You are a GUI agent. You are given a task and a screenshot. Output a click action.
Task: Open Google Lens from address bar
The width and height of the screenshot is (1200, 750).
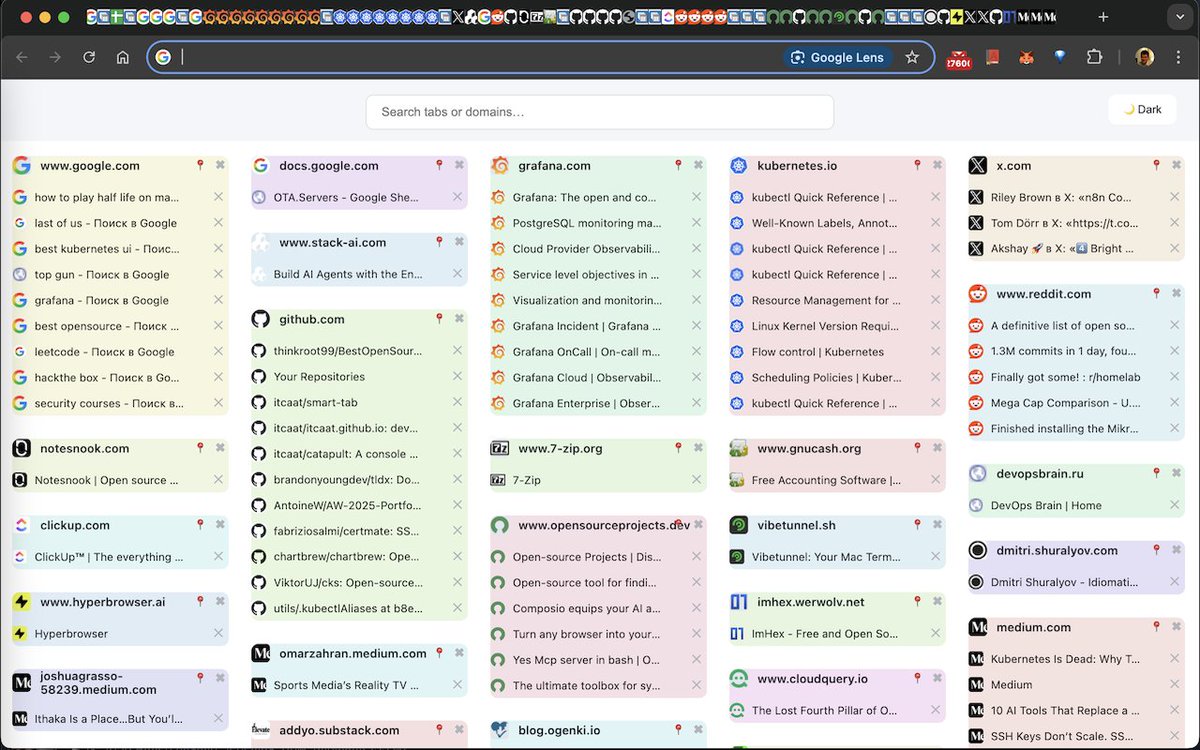[838, 57]
